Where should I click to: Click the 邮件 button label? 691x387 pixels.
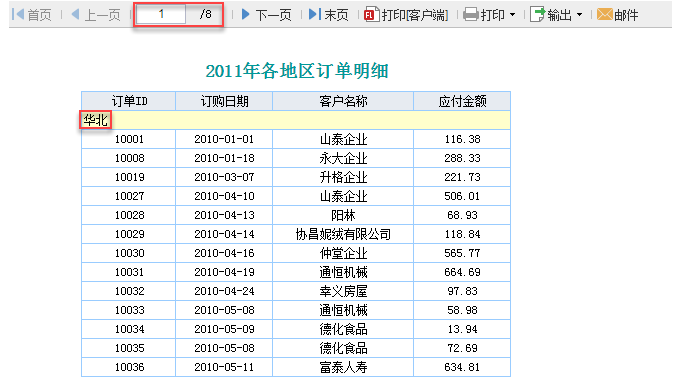[626, 15]
